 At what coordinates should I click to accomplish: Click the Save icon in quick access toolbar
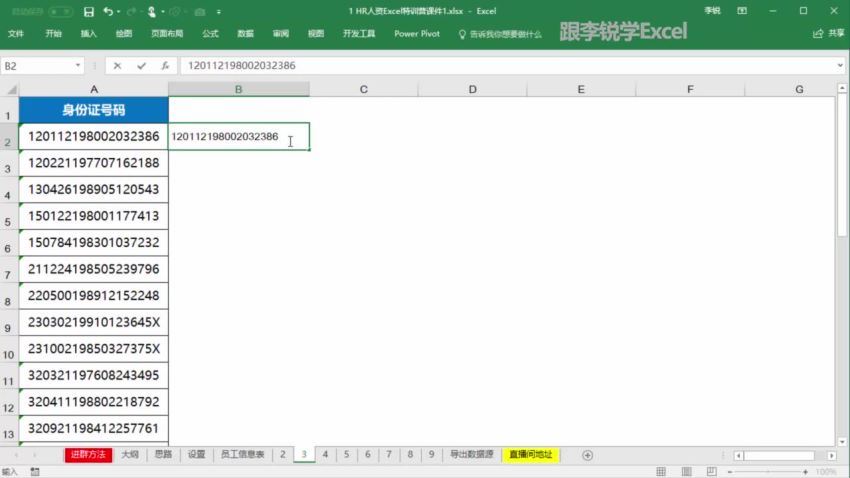click(89, 11)
